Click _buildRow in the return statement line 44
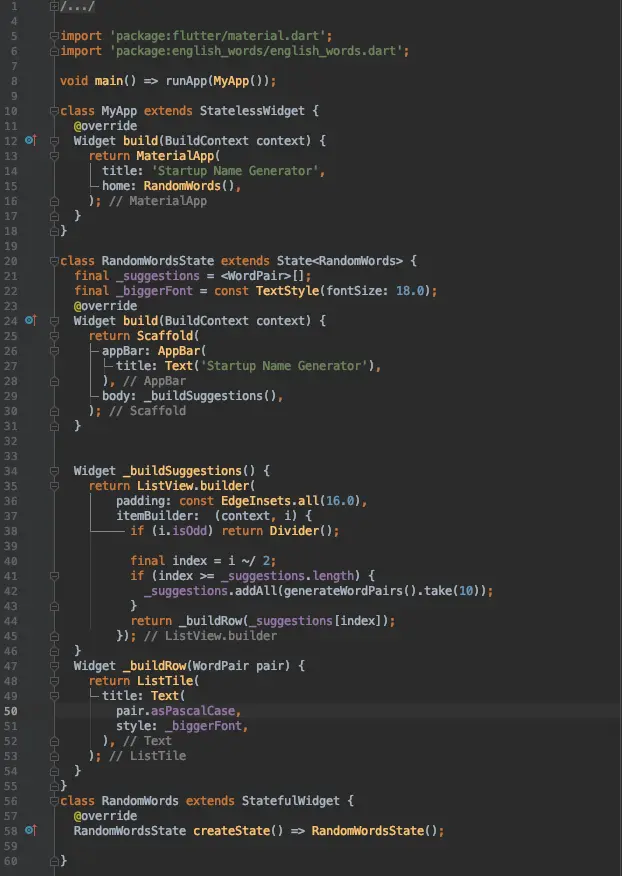Screen dimensions: 622x876 point(210,621)
